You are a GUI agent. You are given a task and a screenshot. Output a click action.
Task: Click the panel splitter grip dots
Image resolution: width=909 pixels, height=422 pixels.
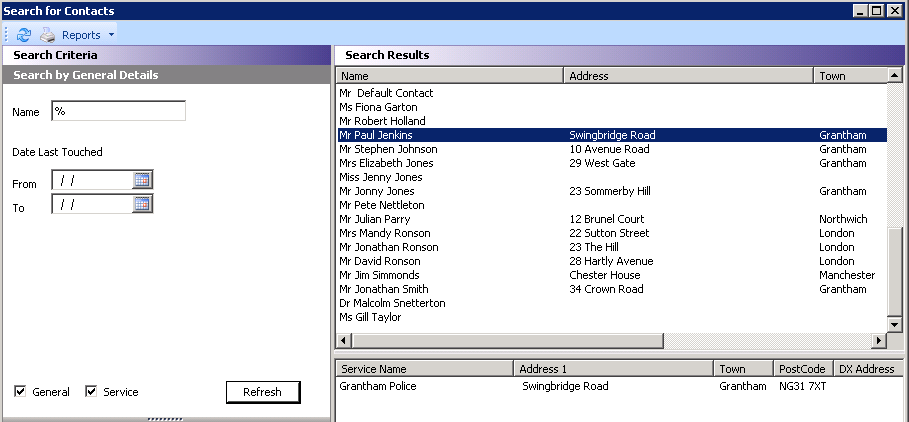point(165,419)
